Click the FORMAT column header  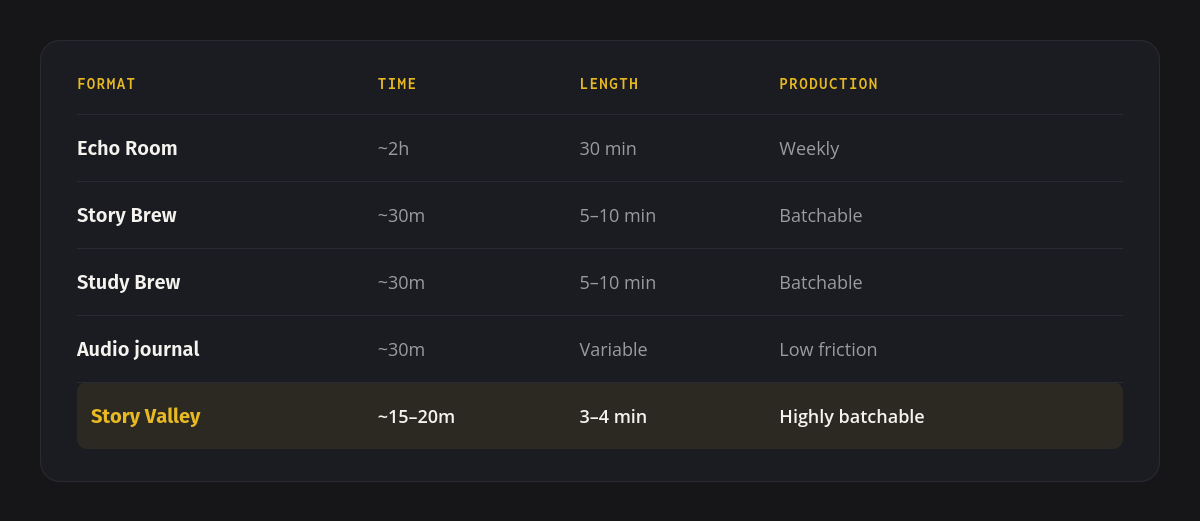click(x=106, y=84)
